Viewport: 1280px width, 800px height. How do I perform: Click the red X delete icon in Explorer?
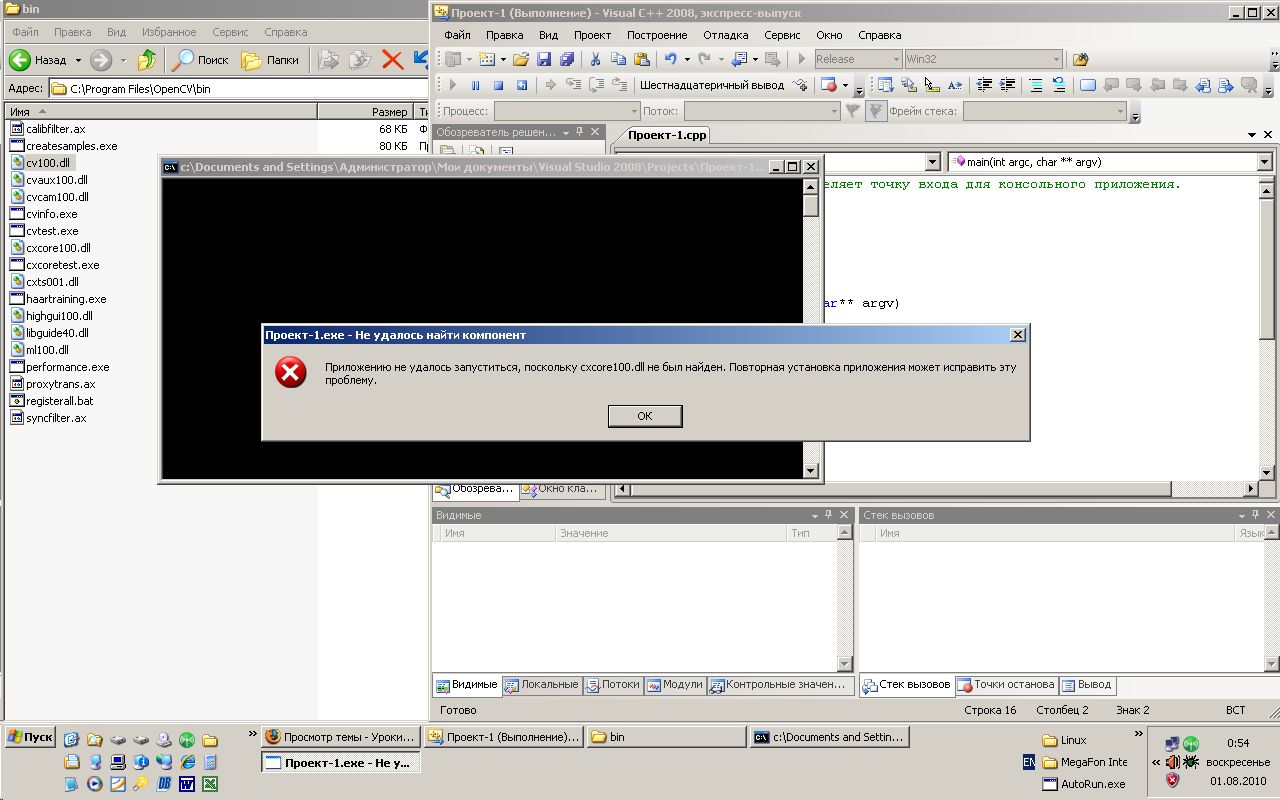click(392, 60)
